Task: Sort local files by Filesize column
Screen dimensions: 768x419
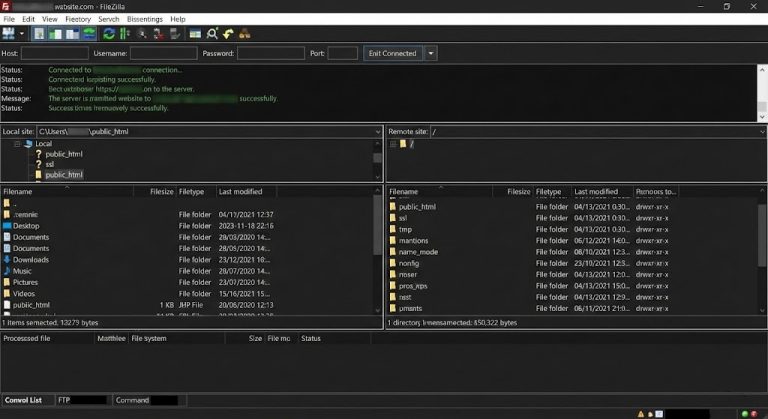Action: [x=155, y=192]
